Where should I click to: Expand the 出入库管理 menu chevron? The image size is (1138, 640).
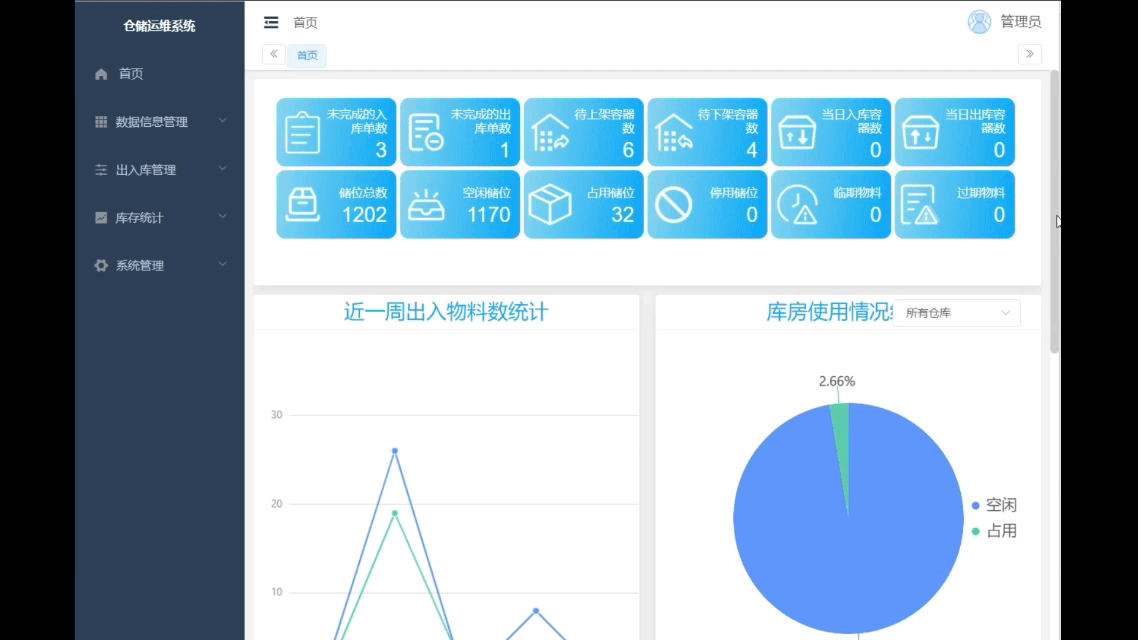[x=223, y=168]
